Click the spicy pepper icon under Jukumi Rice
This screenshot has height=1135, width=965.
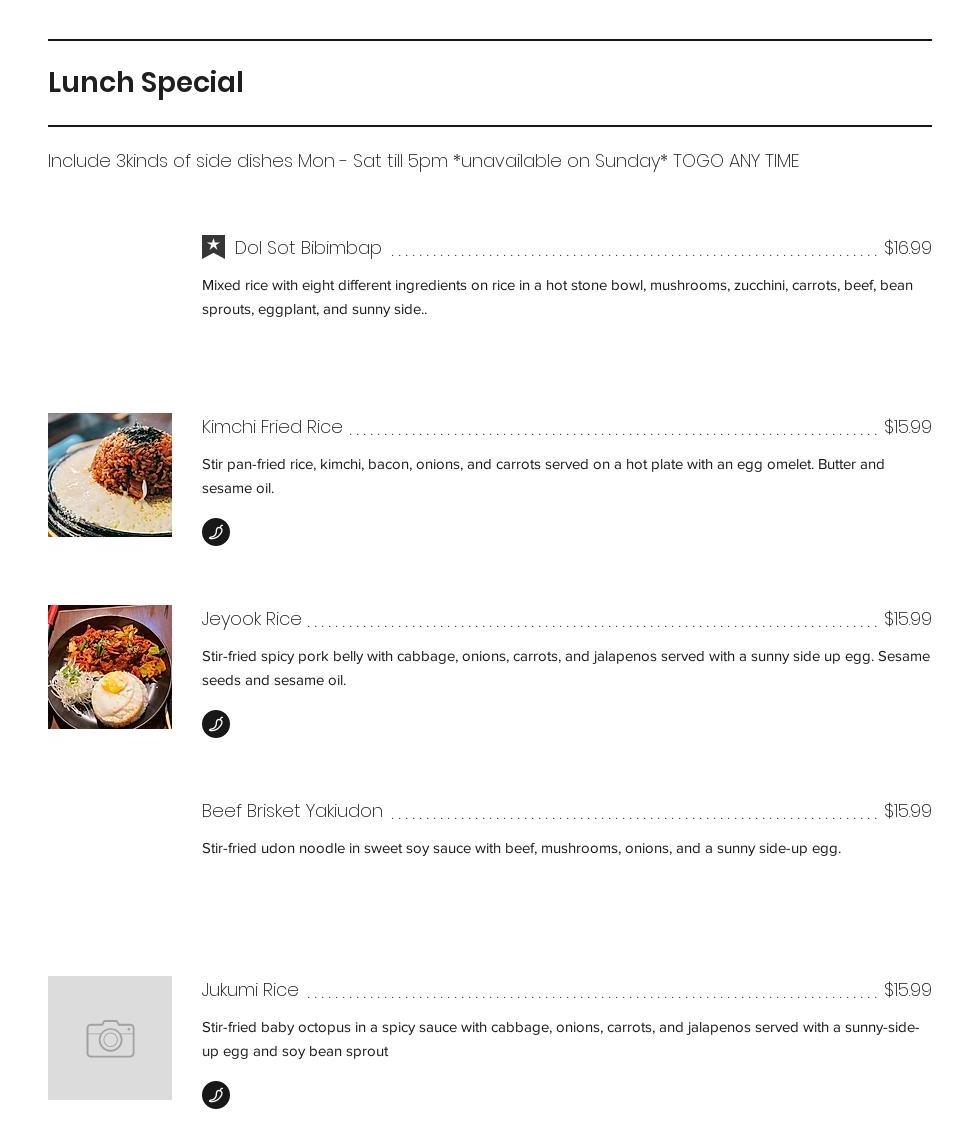pyautogui.click(x=216, y=1094)
